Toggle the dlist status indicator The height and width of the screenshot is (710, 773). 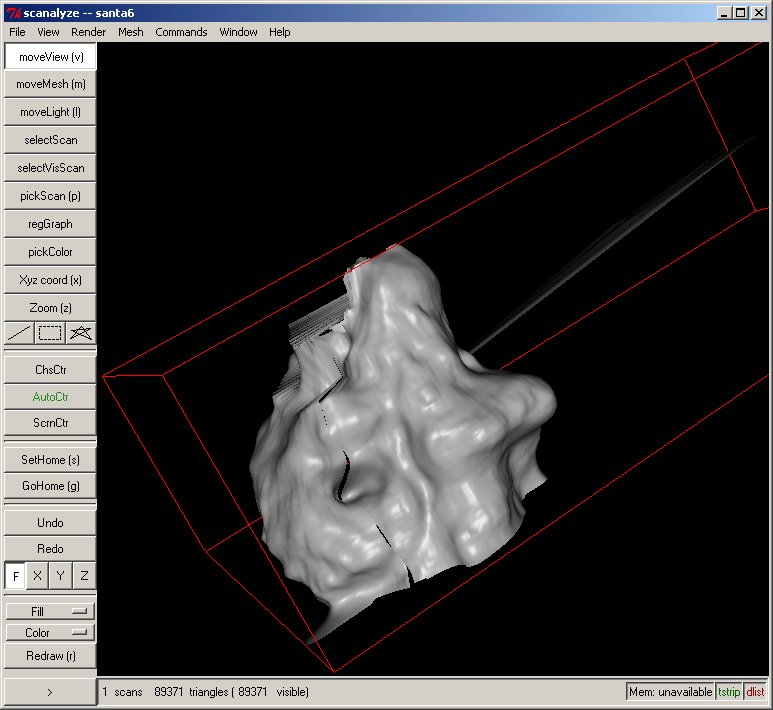click(755, 692)
